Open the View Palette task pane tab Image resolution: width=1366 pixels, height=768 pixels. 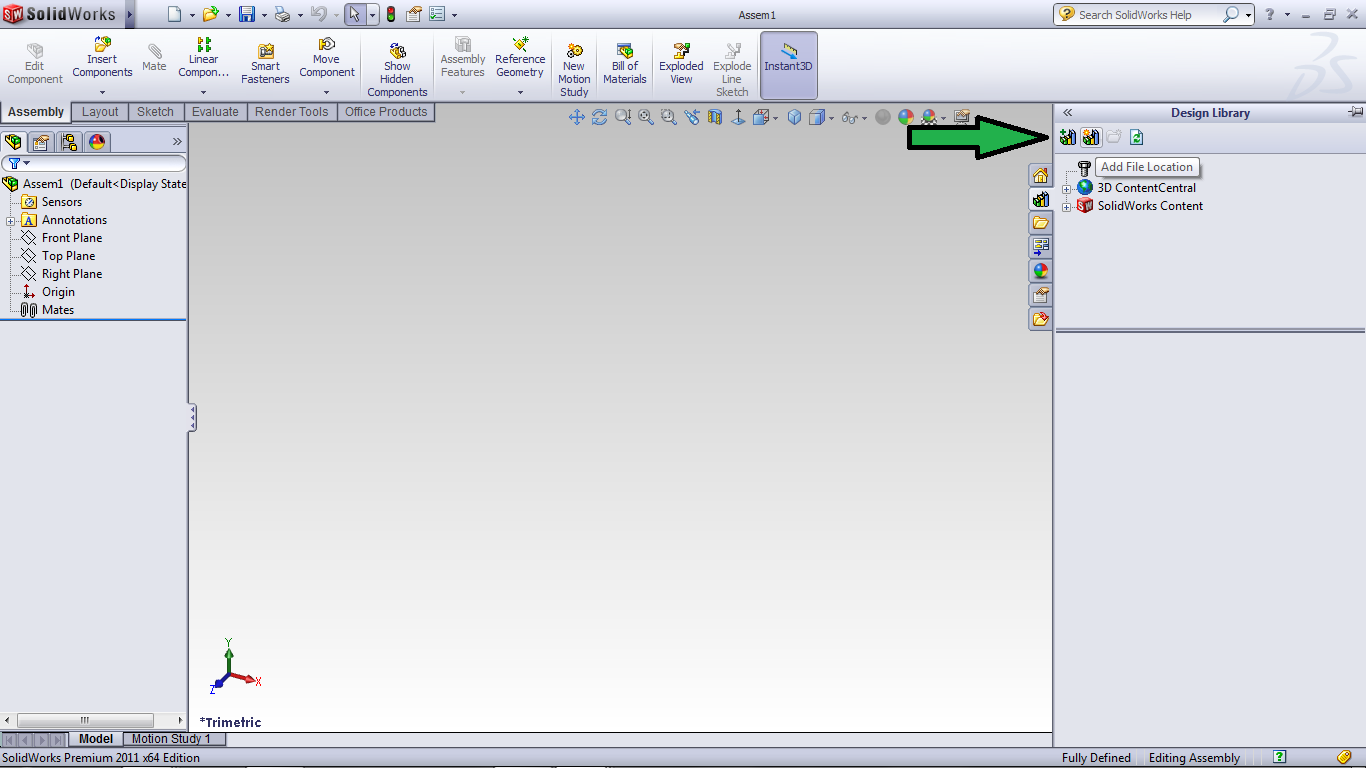tap(1041, 247)
